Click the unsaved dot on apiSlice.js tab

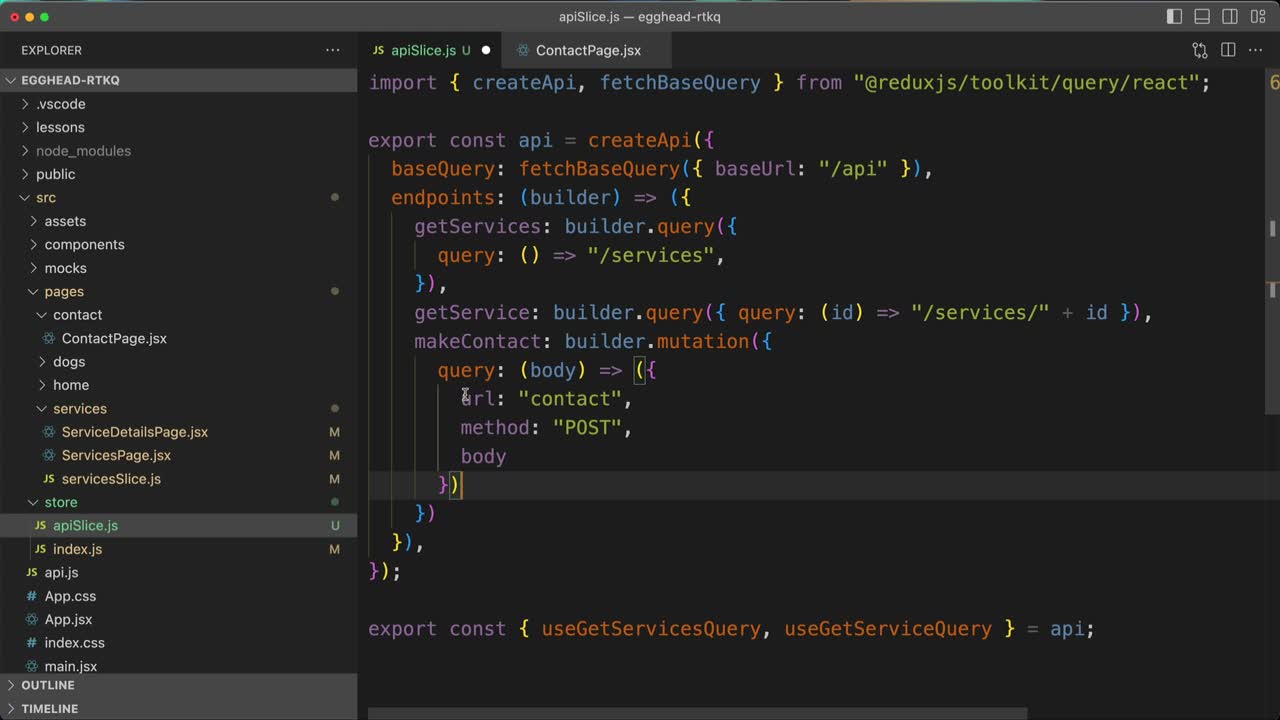point(486,50)
